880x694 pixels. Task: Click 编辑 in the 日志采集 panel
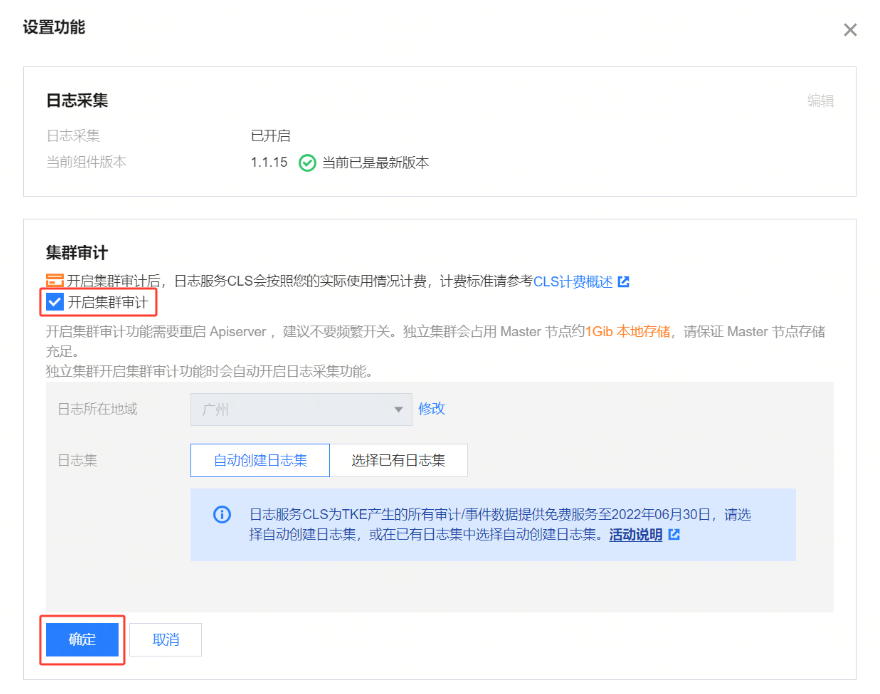[x=821, y=100]
